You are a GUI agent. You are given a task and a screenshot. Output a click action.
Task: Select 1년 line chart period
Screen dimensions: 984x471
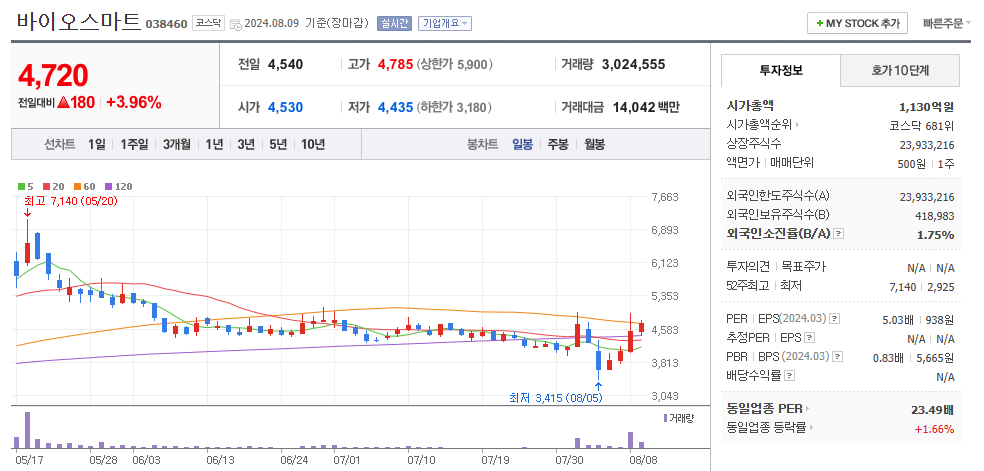pyautogui.click(x=214, y=144)
